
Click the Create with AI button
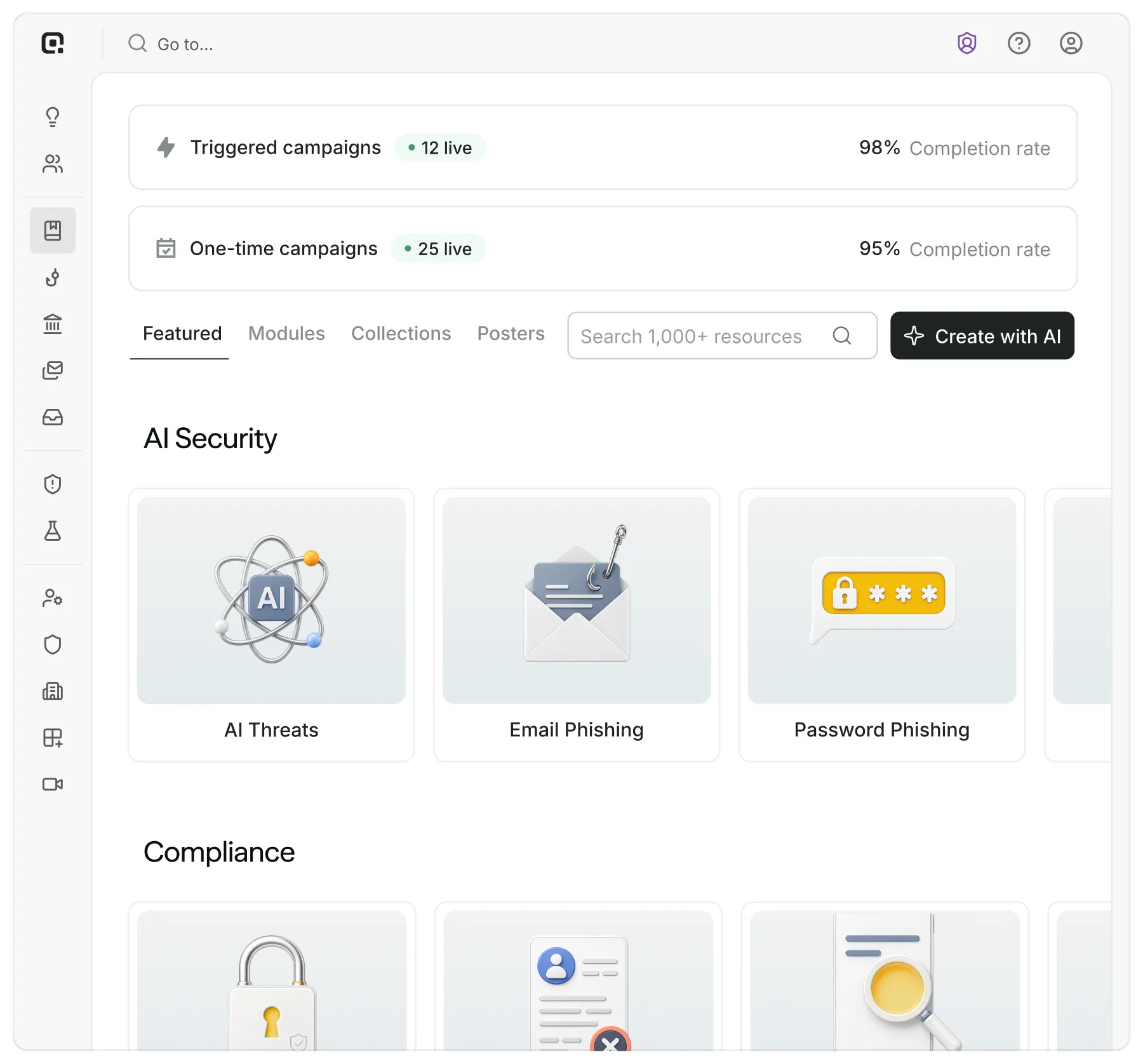(982, 336)
